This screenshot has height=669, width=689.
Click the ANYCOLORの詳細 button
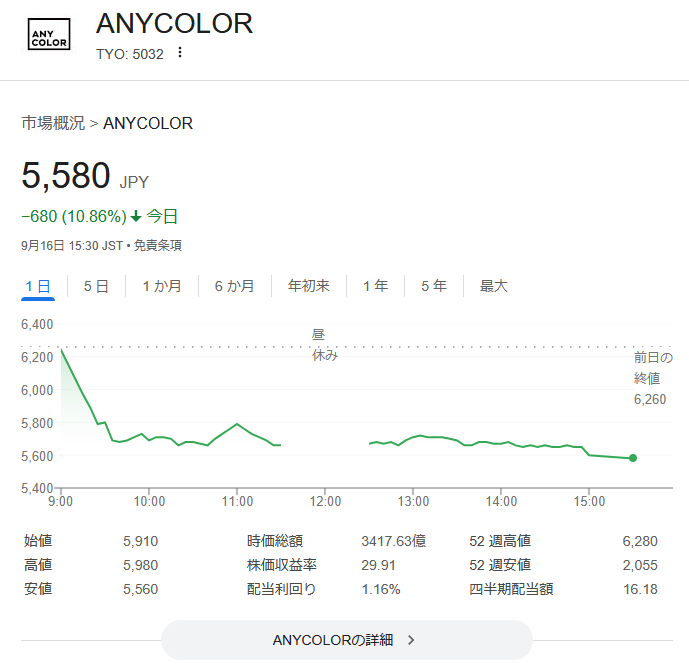(346, 640)
